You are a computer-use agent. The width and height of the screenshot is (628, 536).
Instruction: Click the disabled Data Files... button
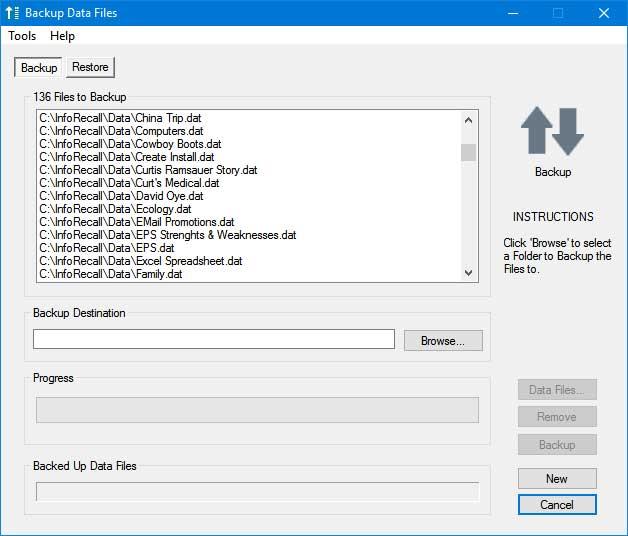[x=557, y=389]
